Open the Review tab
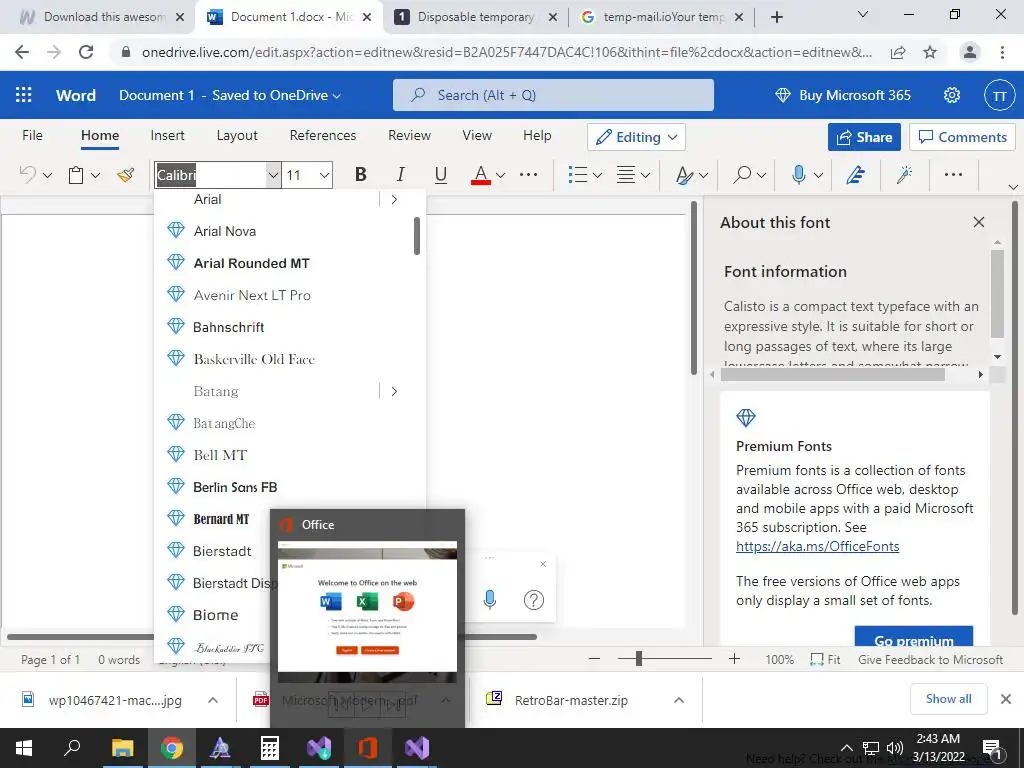 click(409, 135)
